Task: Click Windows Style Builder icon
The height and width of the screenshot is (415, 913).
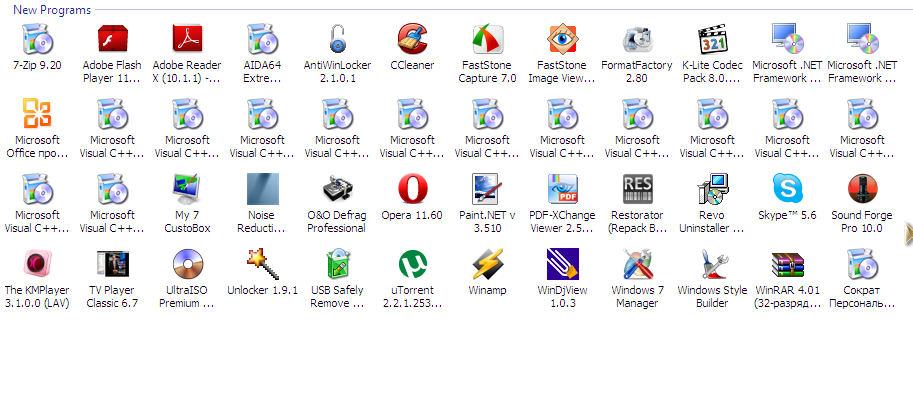Action: coord(713,264)
